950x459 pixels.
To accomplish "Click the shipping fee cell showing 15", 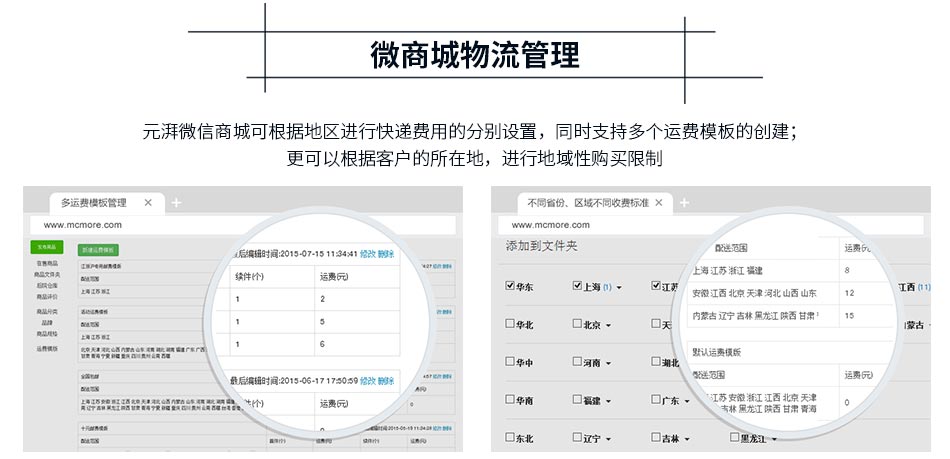I will [866, 315].
